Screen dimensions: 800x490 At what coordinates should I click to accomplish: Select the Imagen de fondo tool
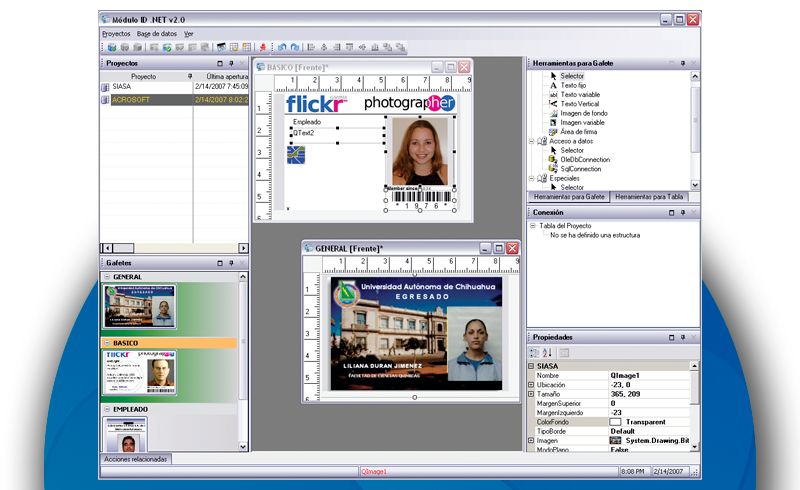point(584,113)
